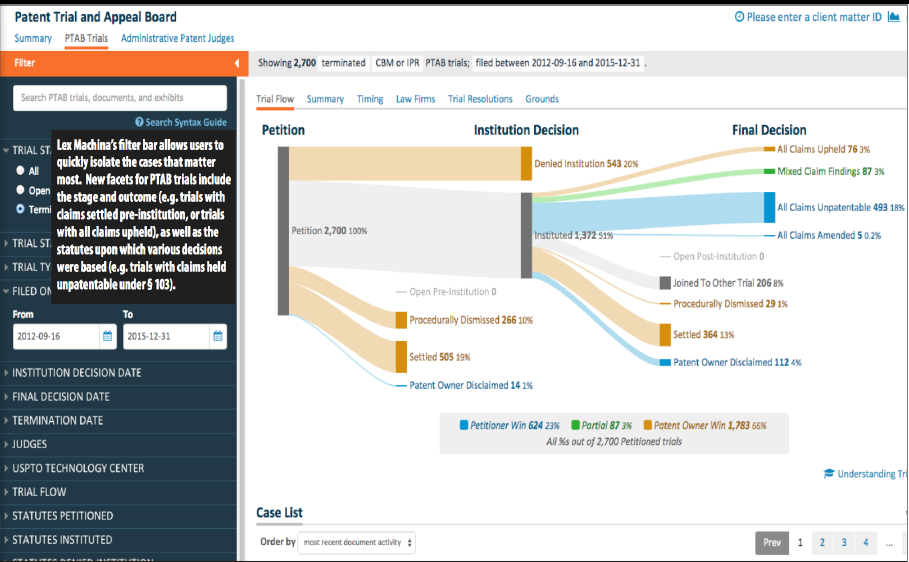This screenshot has width=909, height=562.
Task: Click the filter sidebar scrollbar
Action: pos(242,319)
